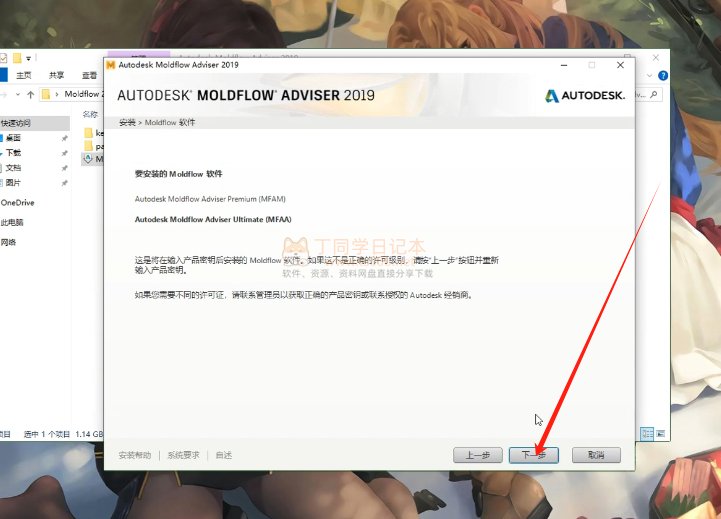This screenshot has height=519, width=721.
Task: Minimize the Moldflow Adviser installer window
Action: coord(564,65)
